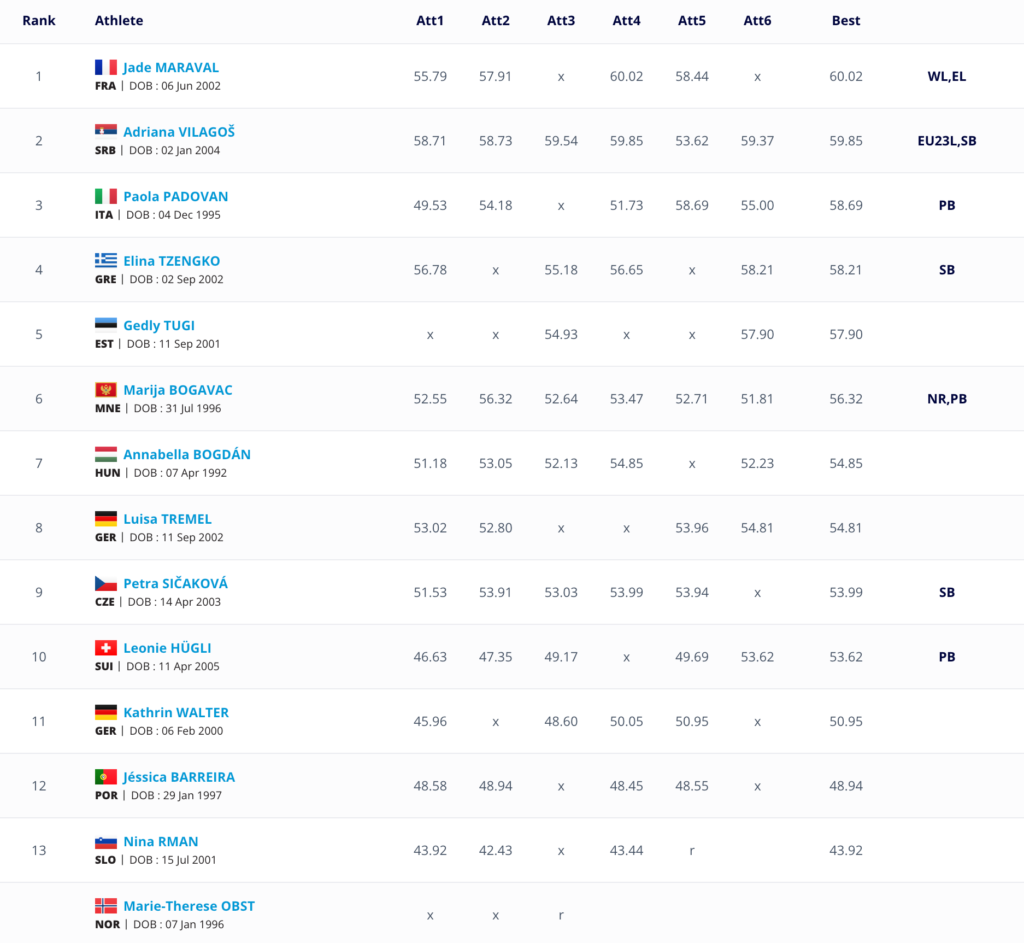The image size is (1024, 943).
Task: Select the Gedly TUGI name link
Action: (x=159, y=325)
